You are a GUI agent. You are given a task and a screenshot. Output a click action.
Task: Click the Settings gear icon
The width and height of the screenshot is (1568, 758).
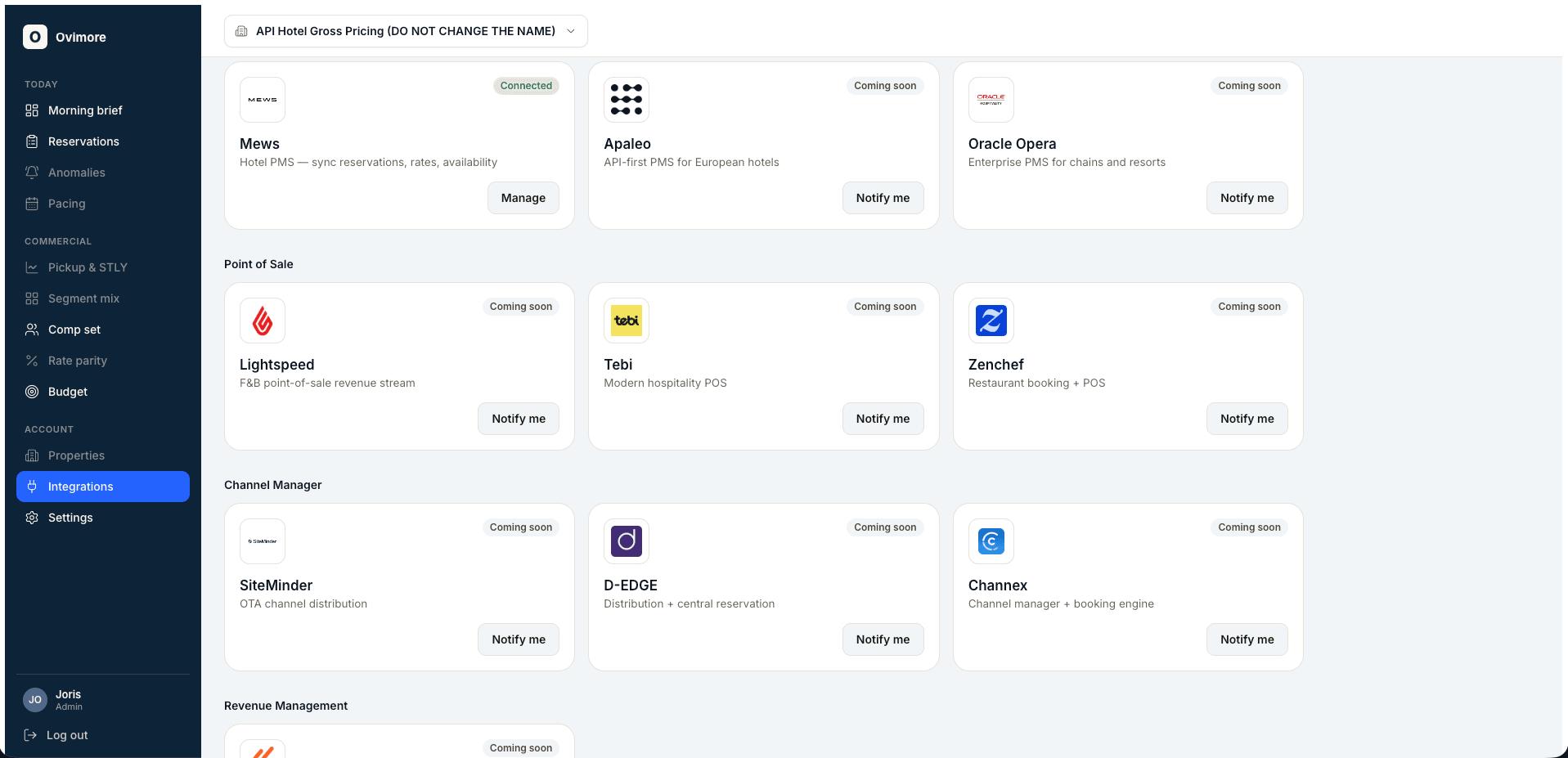pyautogui.click(x=32, y=518)
